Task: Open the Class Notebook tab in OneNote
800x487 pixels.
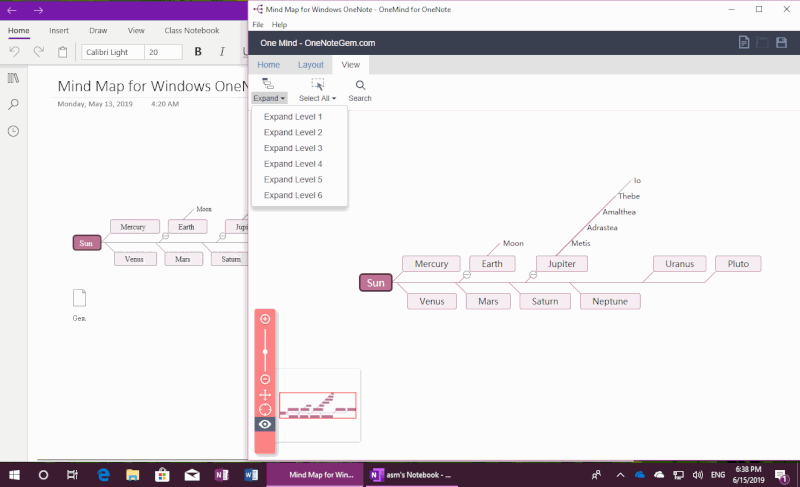Action: pos(192,31)
